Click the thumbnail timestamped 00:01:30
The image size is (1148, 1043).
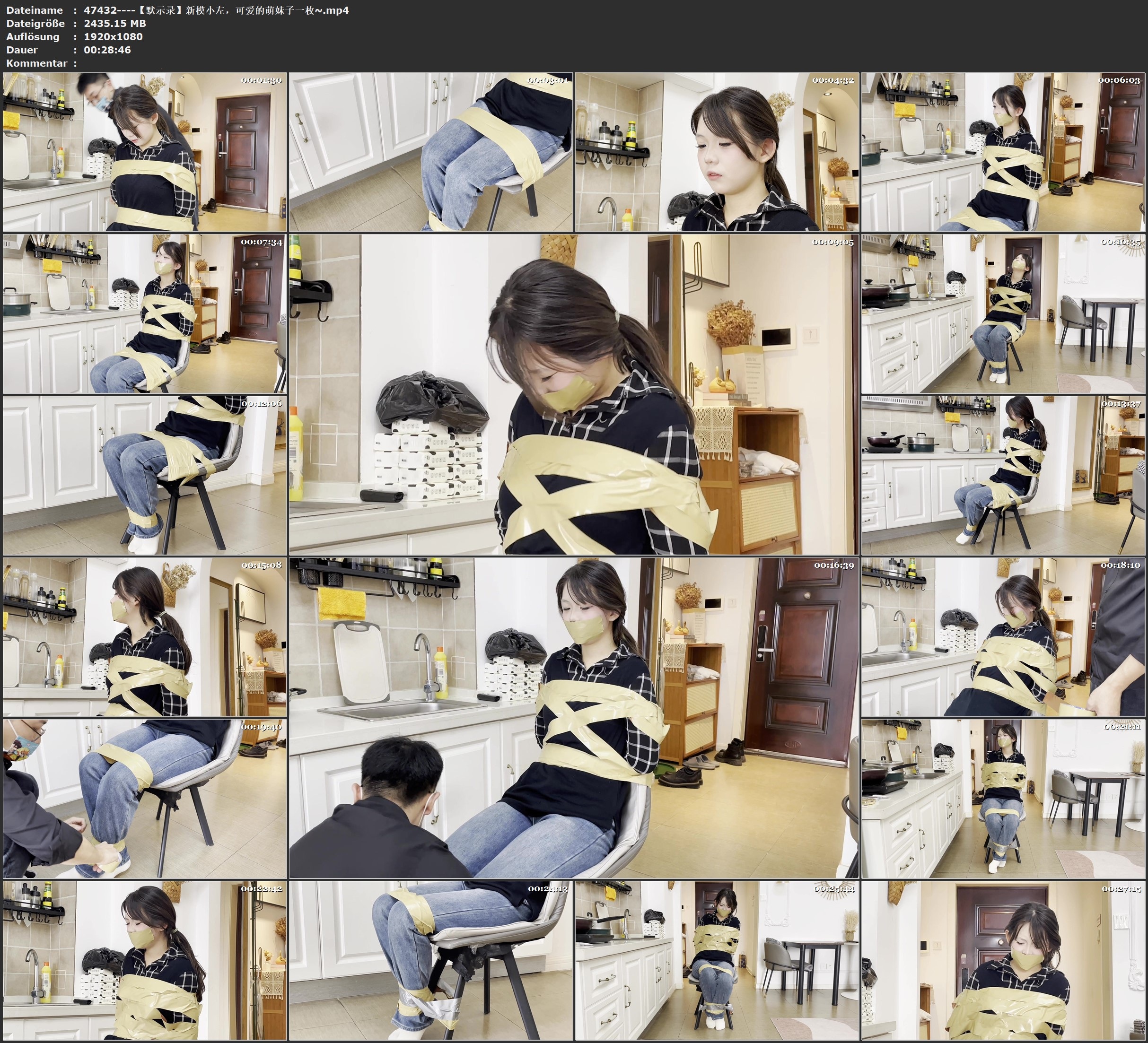[x=145, y=151]
